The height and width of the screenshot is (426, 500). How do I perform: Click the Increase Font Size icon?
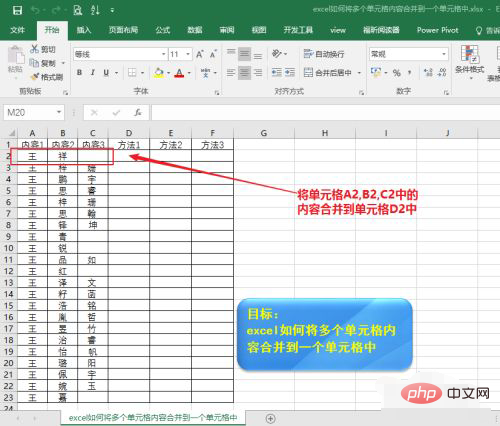pyautogui.click(x=200, y=54)
